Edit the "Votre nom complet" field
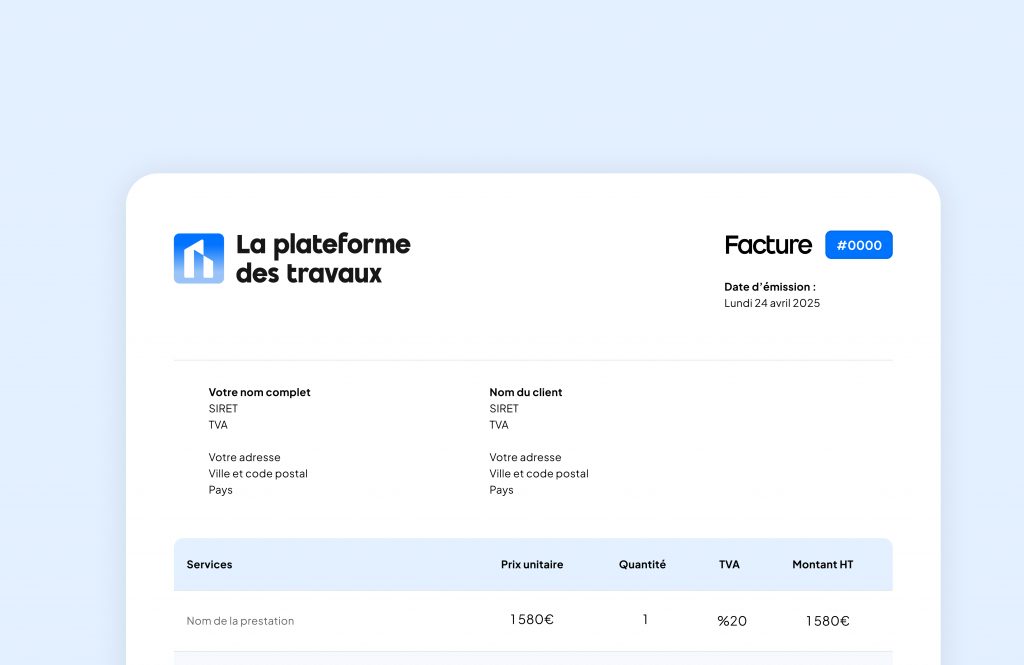 pos(259,392)
